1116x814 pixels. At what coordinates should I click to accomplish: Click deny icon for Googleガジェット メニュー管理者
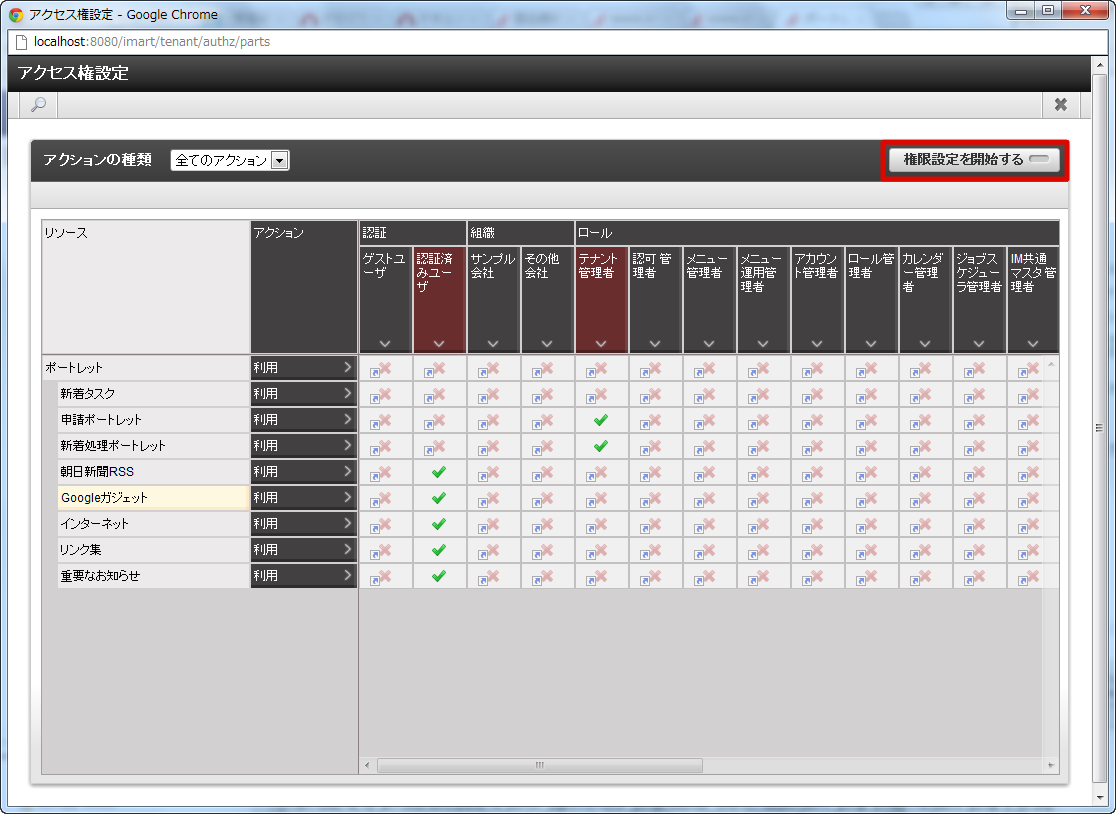point(705,499)
